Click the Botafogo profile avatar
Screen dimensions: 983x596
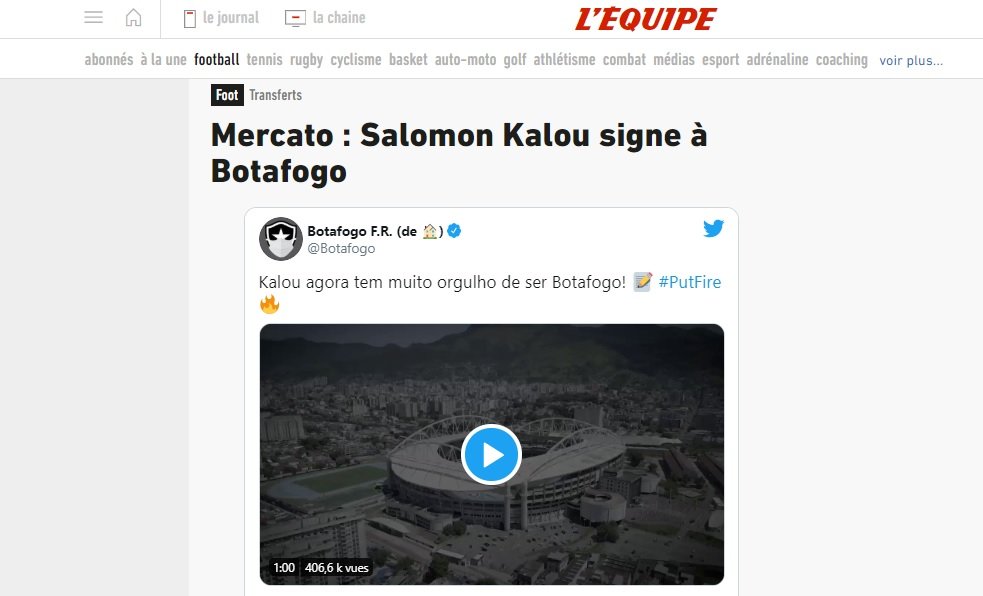[281, 239]
